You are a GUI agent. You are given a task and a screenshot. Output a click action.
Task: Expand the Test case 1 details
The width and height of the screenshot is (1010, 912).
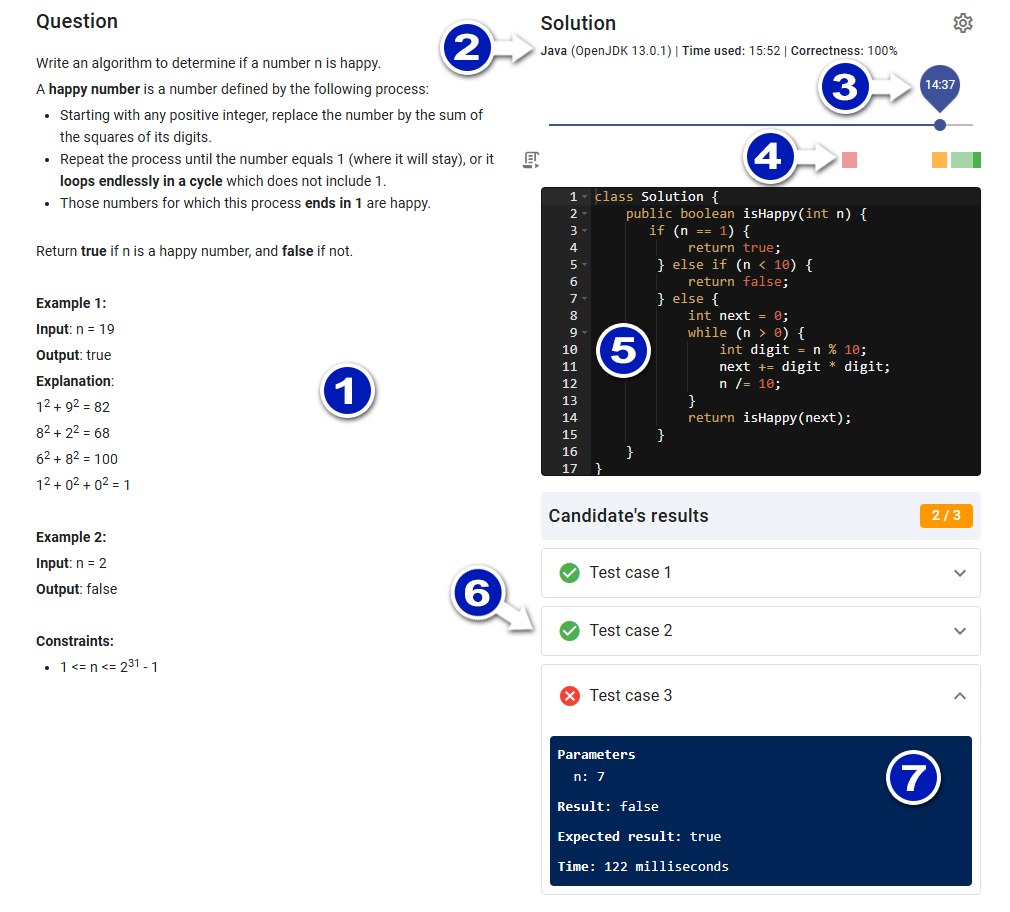[959, 573]
